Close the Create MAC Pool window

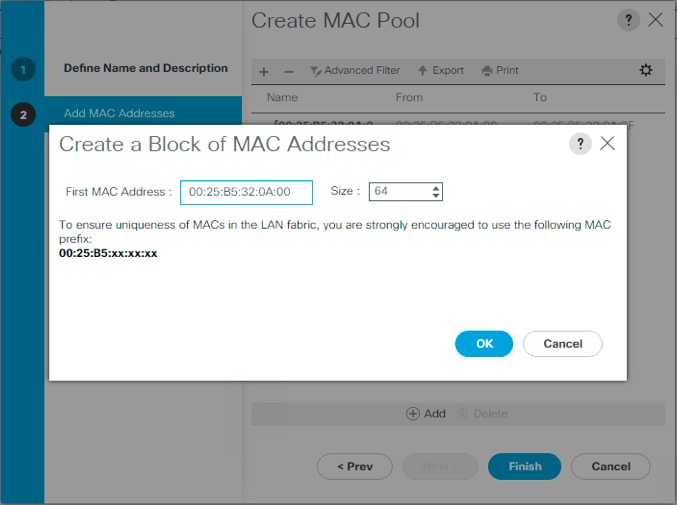coord(655,20)
